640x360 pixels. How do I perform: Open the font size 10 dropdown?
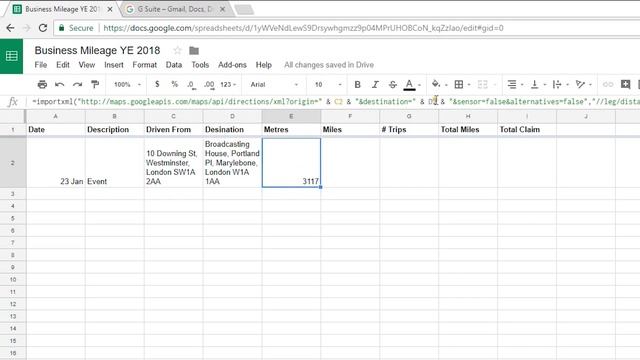(328, 84)
